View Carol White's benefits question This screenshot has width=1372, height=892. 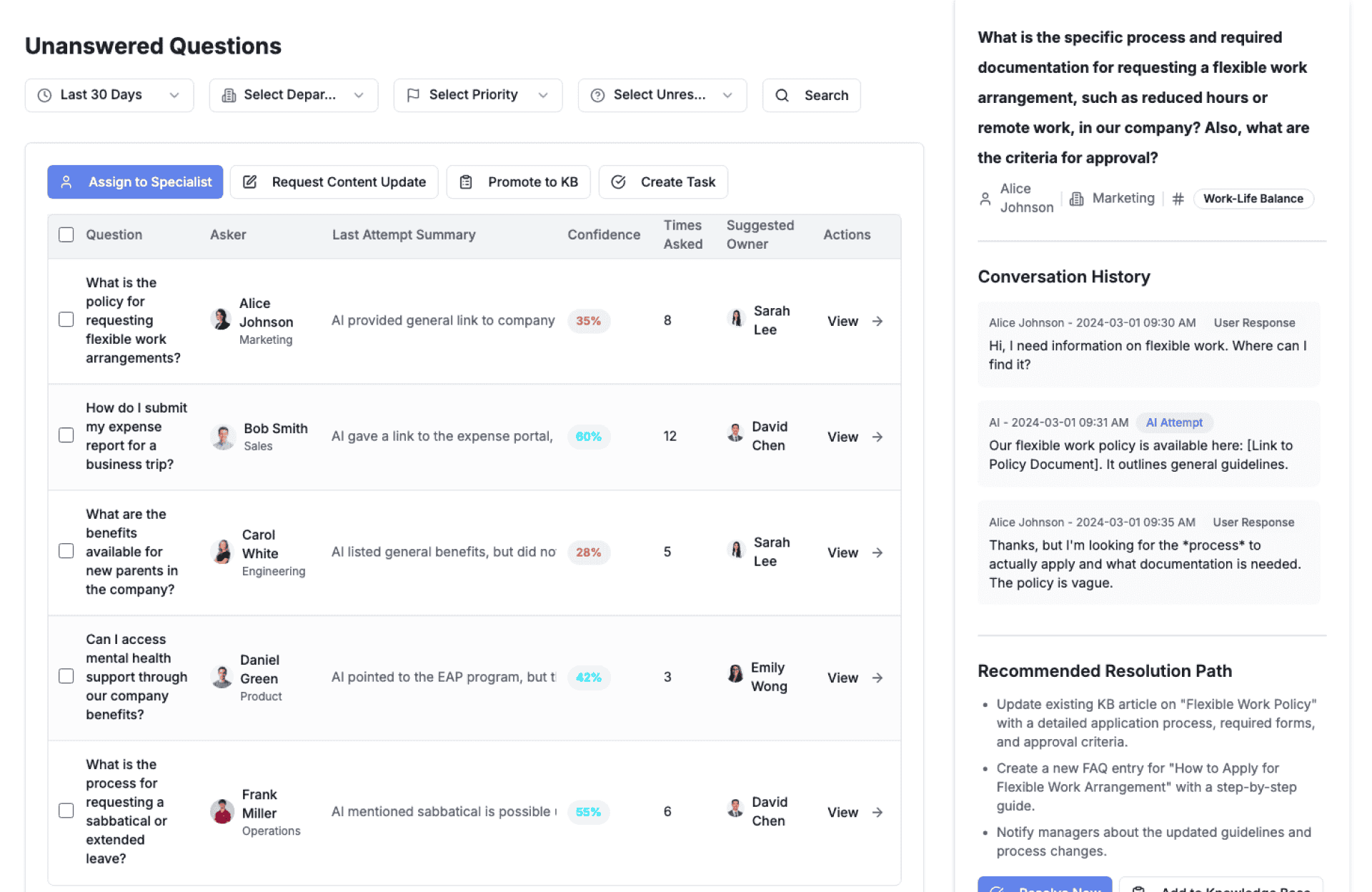tap(843, 552)
